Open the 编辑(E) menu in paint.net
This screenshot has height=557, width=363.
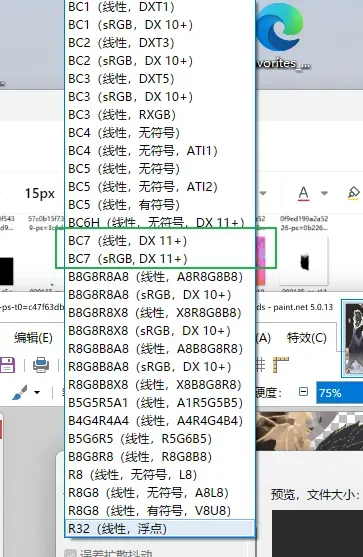pos(33,337)
